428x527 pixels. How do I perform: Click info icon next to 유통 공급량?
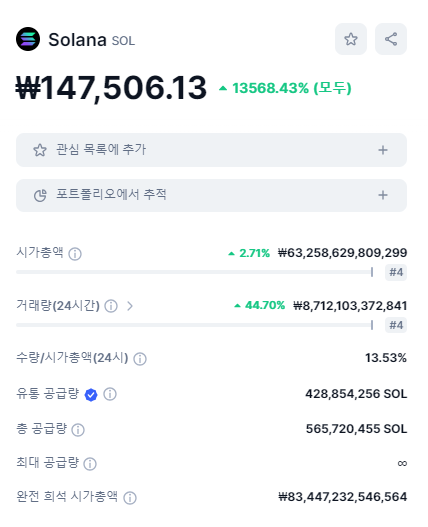pyautogui.click(x=110, y=394)
